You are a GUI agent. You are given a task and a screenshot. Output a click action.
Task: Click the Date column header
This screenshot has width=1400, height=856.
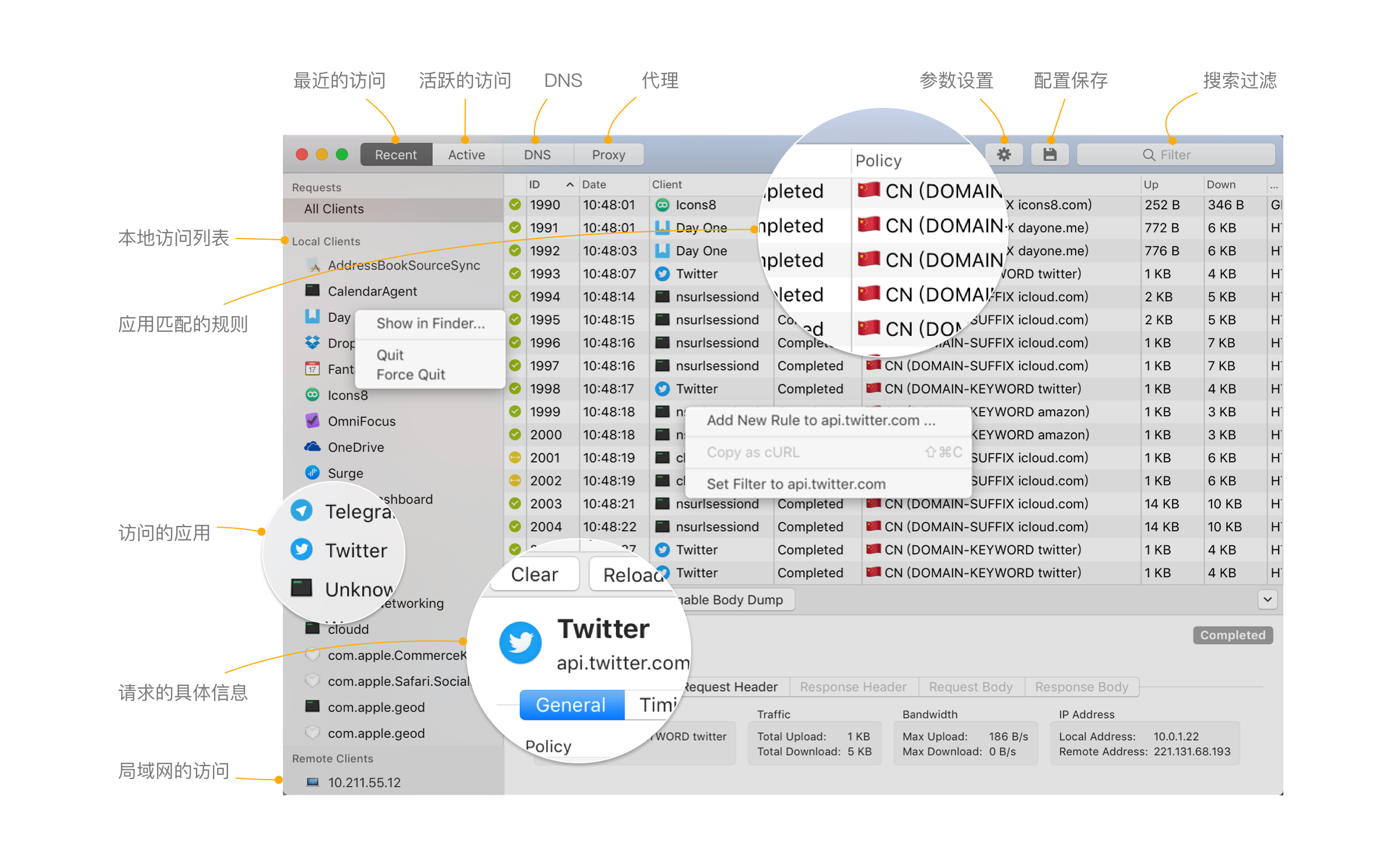[614, 184]
